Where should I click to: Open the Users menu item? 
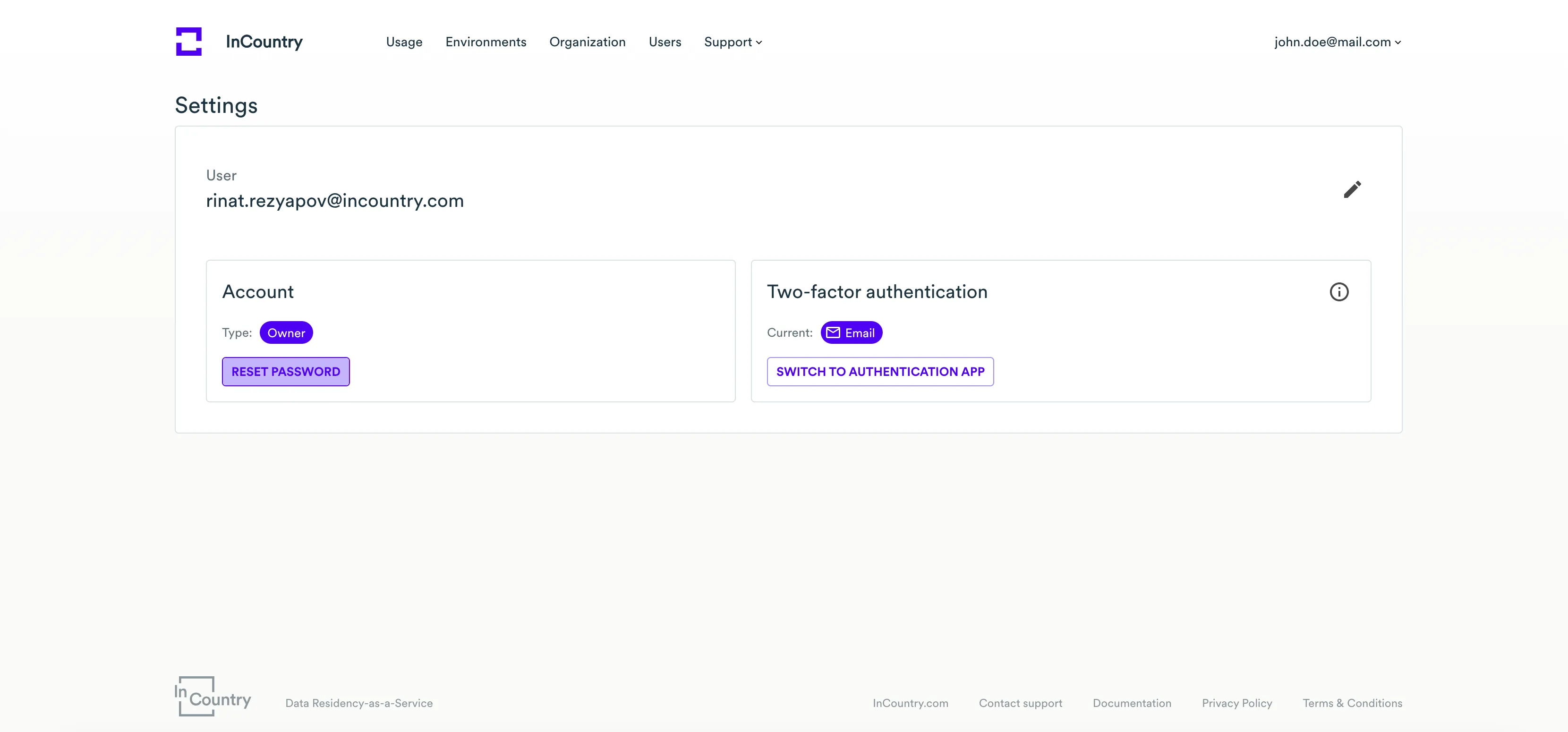[x=665, y=42]
